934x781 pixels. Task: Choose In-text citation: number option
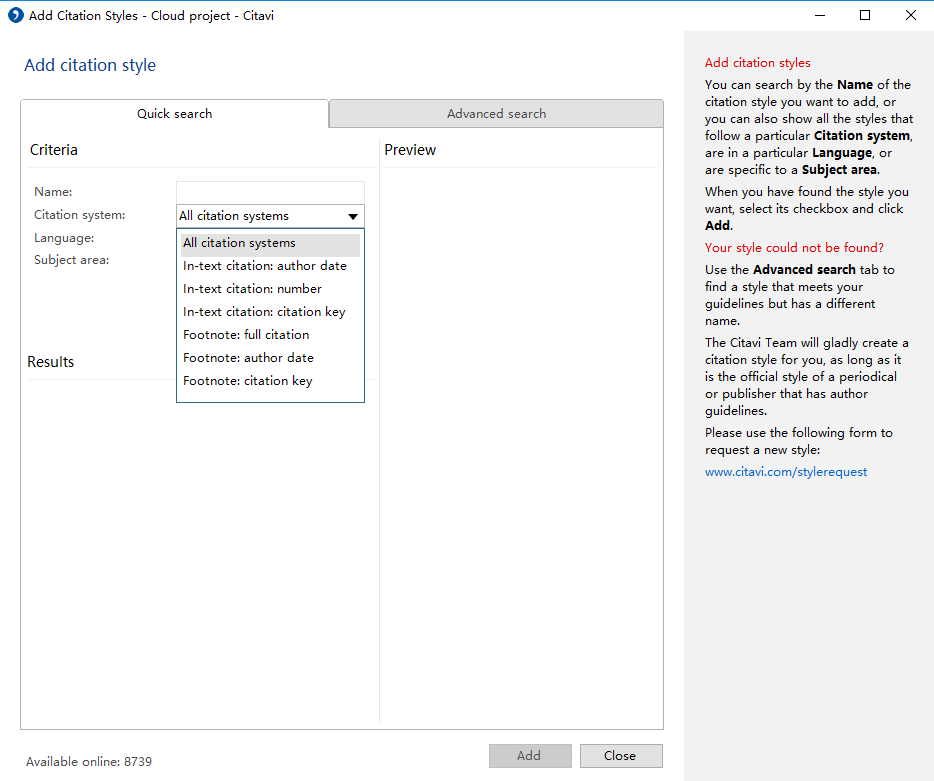270,289
